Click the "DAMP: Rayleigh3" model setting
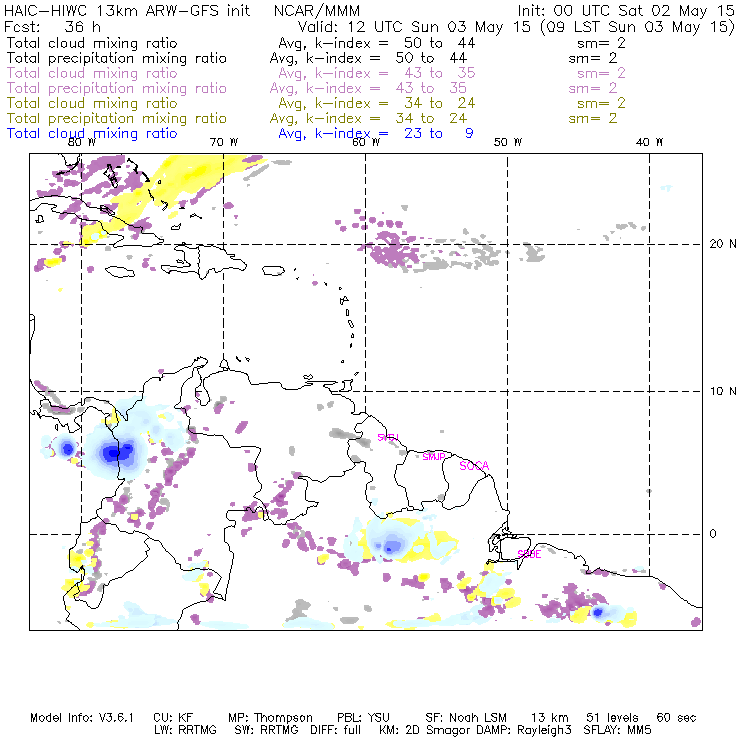The height and width of the screenshot is (740, 740). coord(524,730)
